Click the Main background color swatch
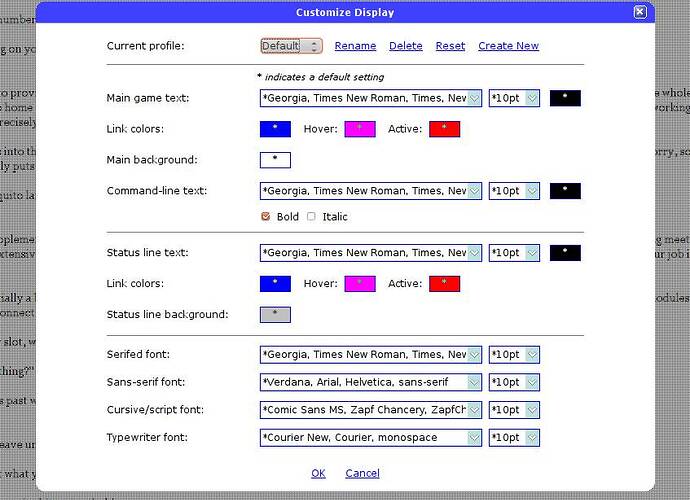The width and height of the screenshot is (690, 500). (275, 160)
